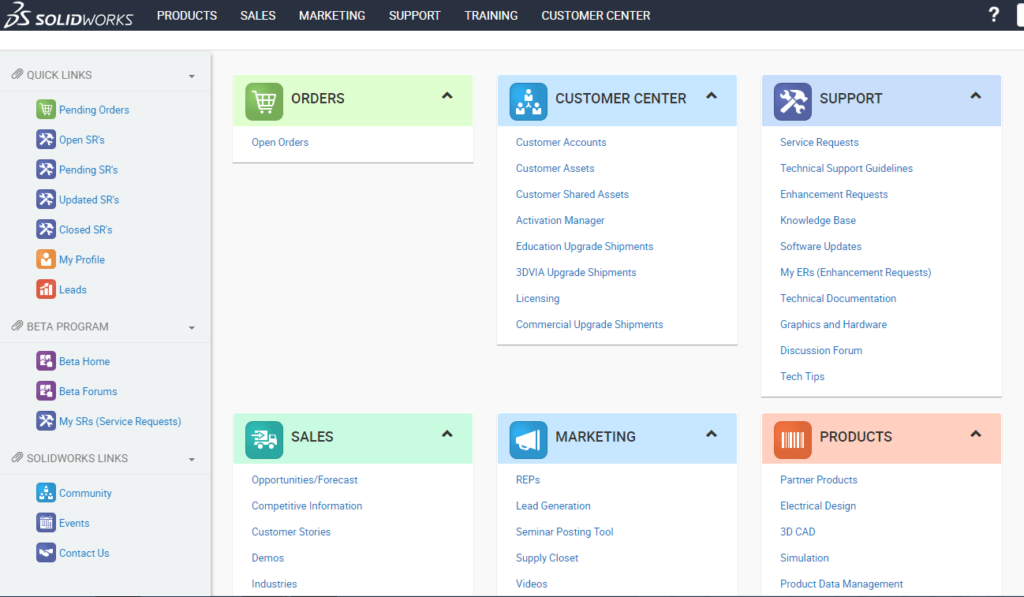
Task: Open the Training menu in top navigation
Action: coord(491,16)
